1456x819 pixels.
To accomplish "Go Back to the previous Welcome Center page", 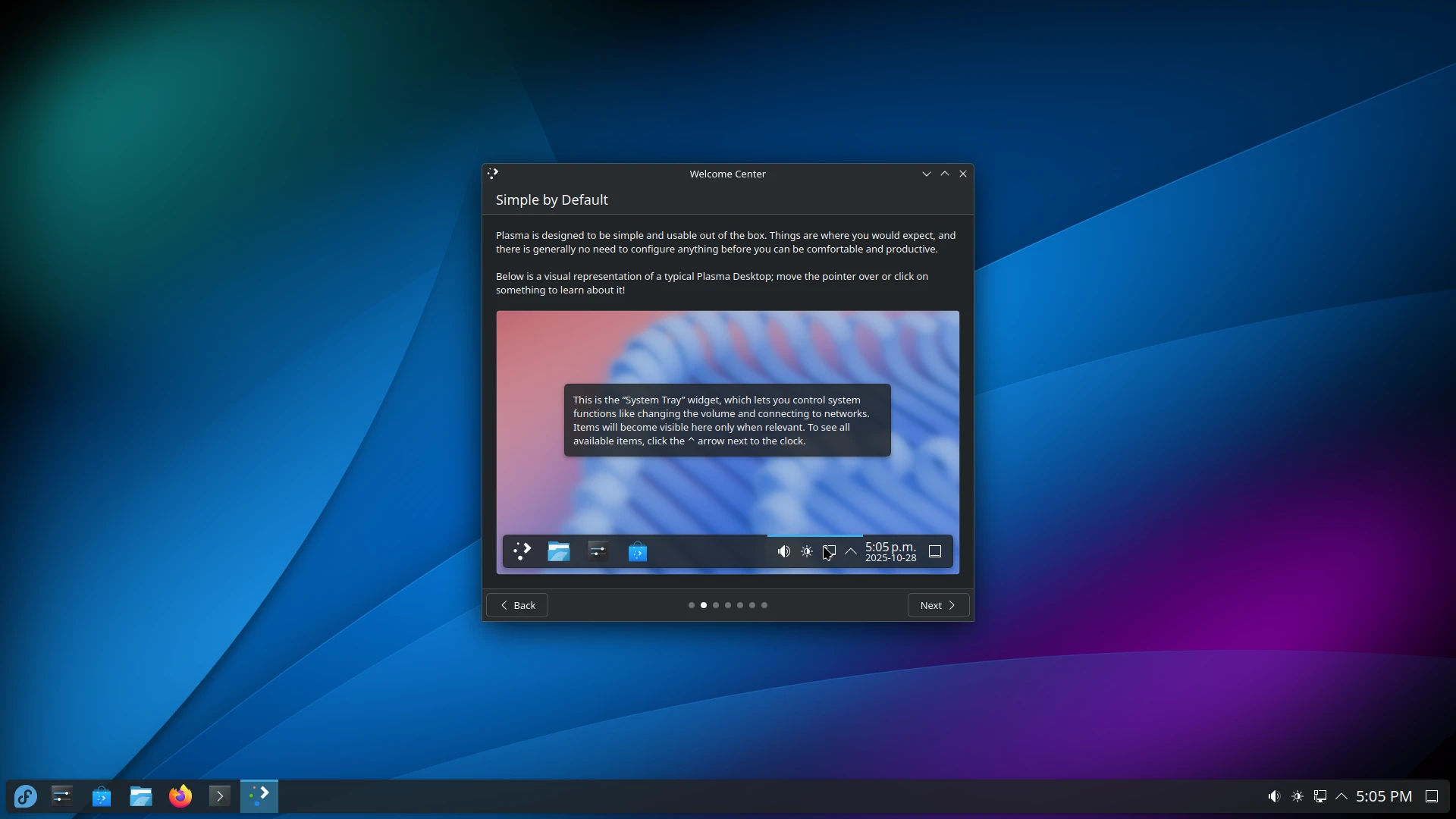I will pyautogui.click(x=516, y=605).
